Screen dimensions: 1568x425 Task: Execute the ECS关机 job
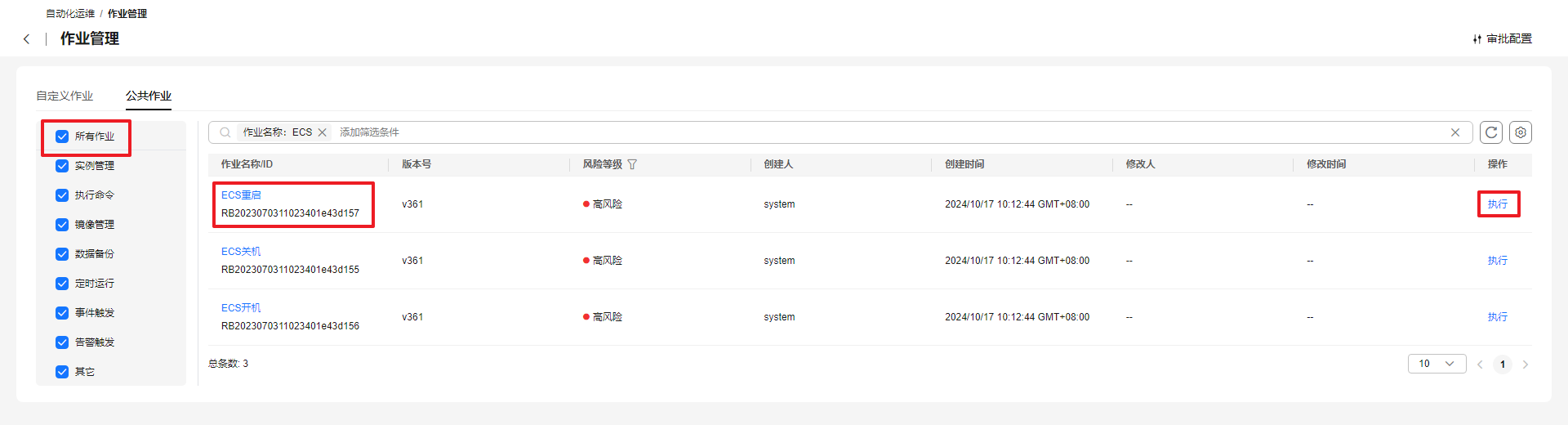1498,261
